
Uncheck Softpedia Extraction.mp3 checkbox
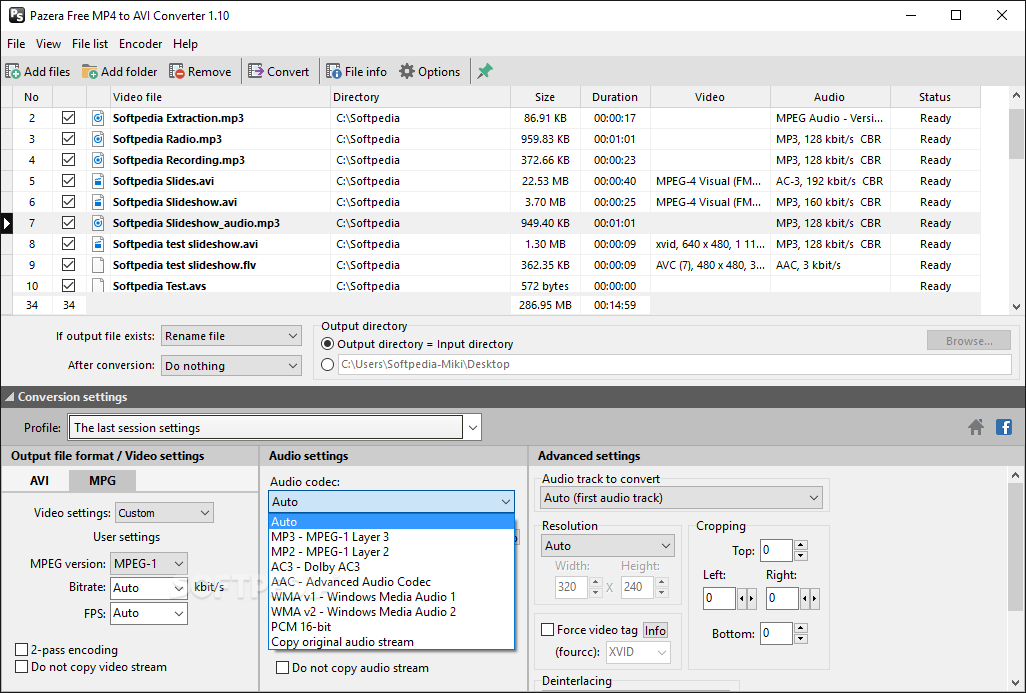point(68,118)
